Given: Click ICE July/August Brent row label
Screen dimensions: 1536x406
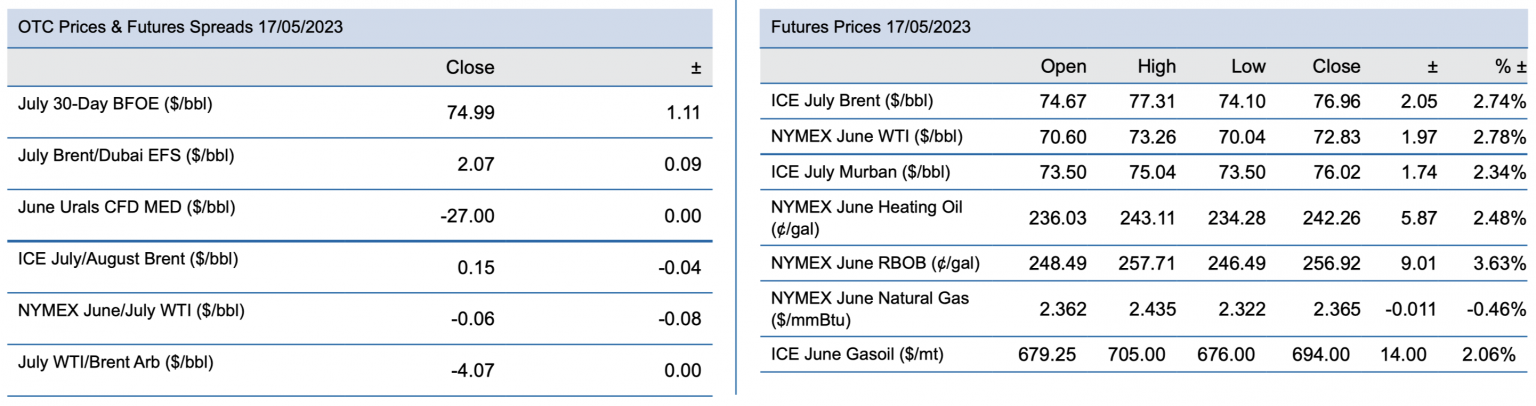Looking at the screenshot, I should tap(127, 258).
